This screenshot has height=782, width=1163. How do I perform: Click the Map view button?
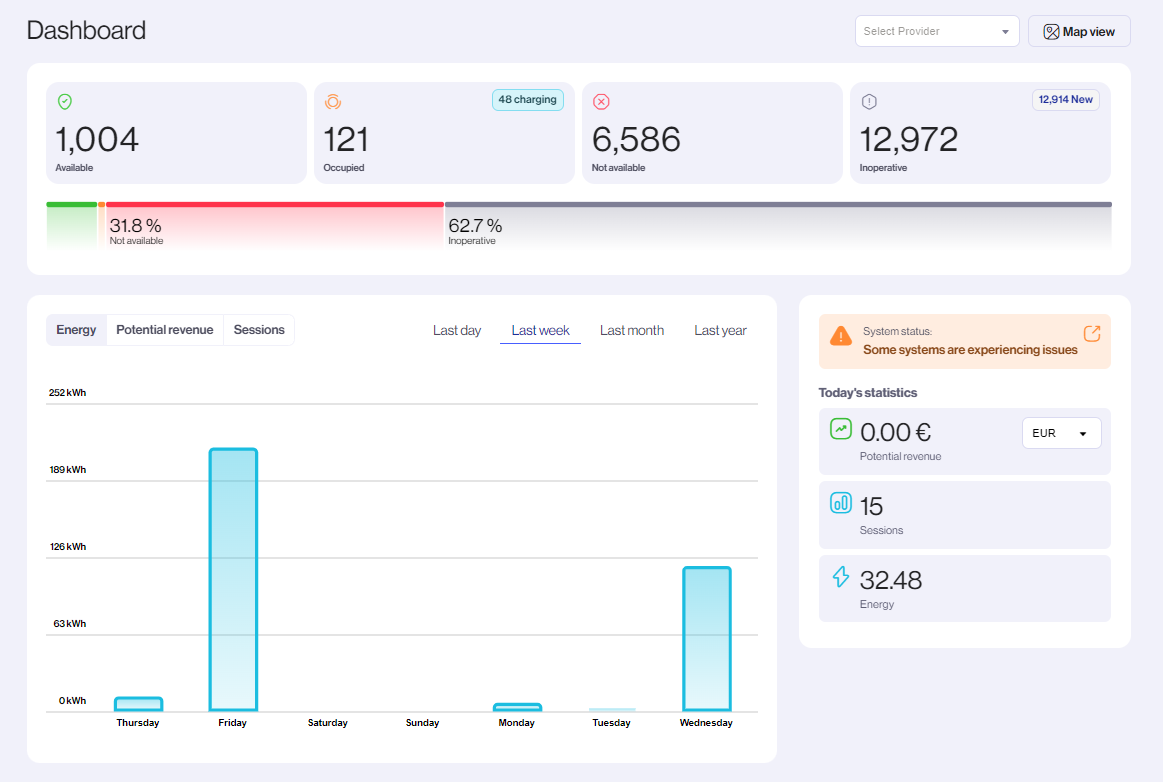point(1079,31)
